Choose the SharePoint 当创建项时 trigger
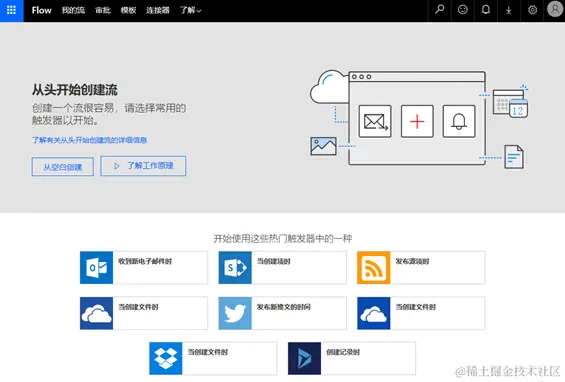 [x=282, y=267]
